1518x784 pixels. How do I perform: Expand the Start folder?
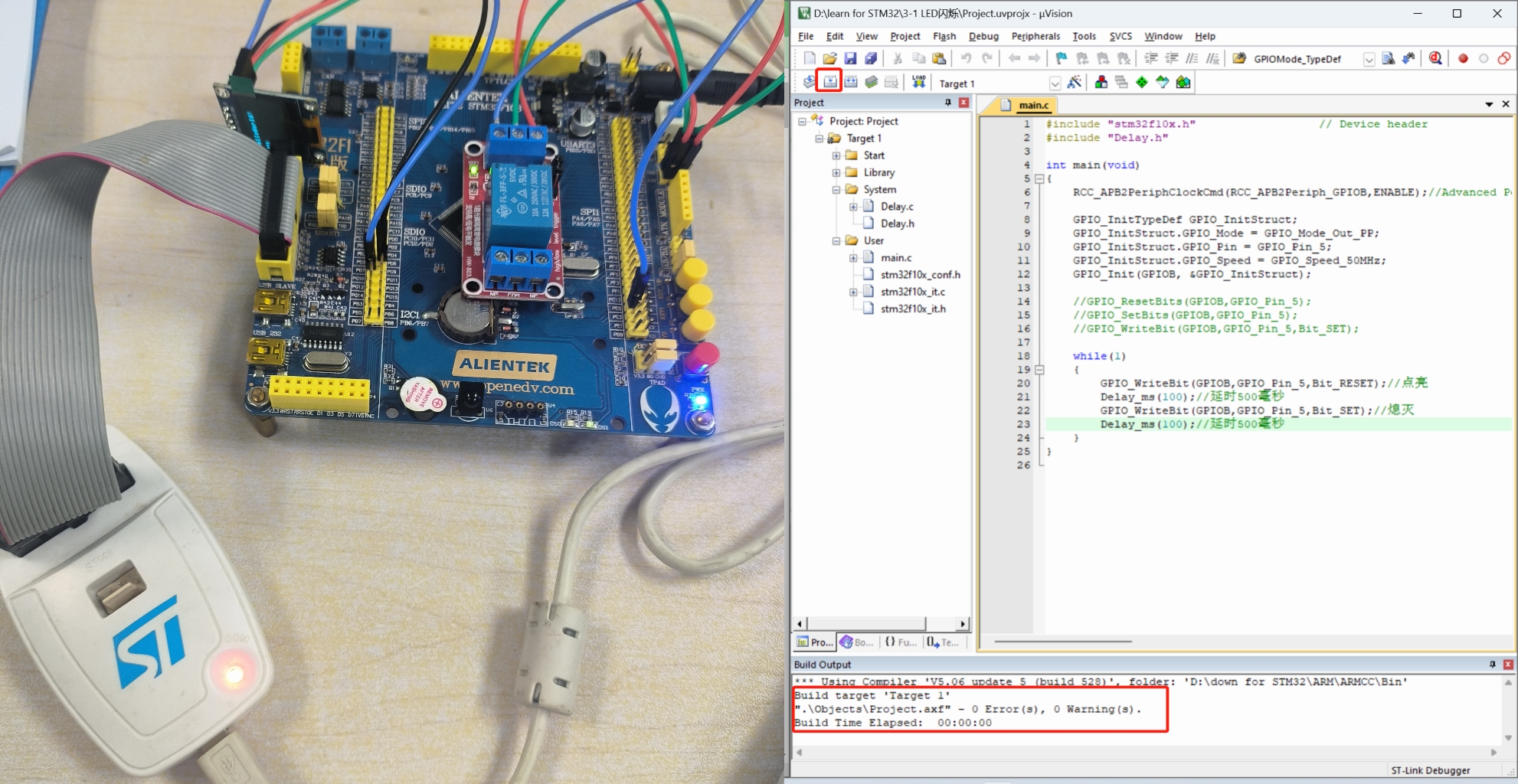coord(836,155)
